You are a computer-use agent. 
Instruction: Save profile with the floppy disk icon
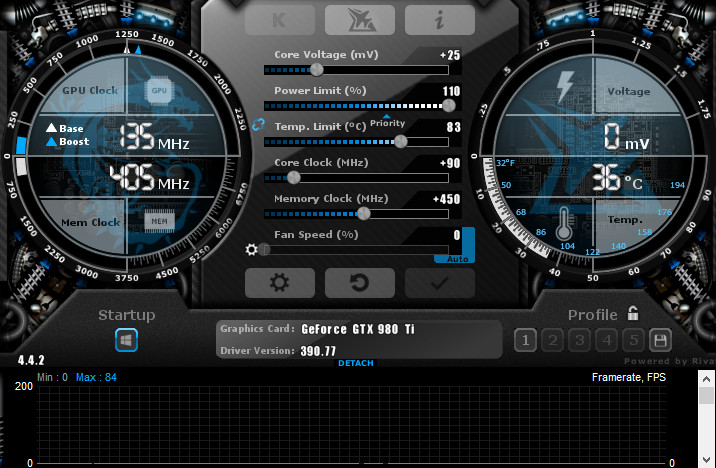pos(660,340)
